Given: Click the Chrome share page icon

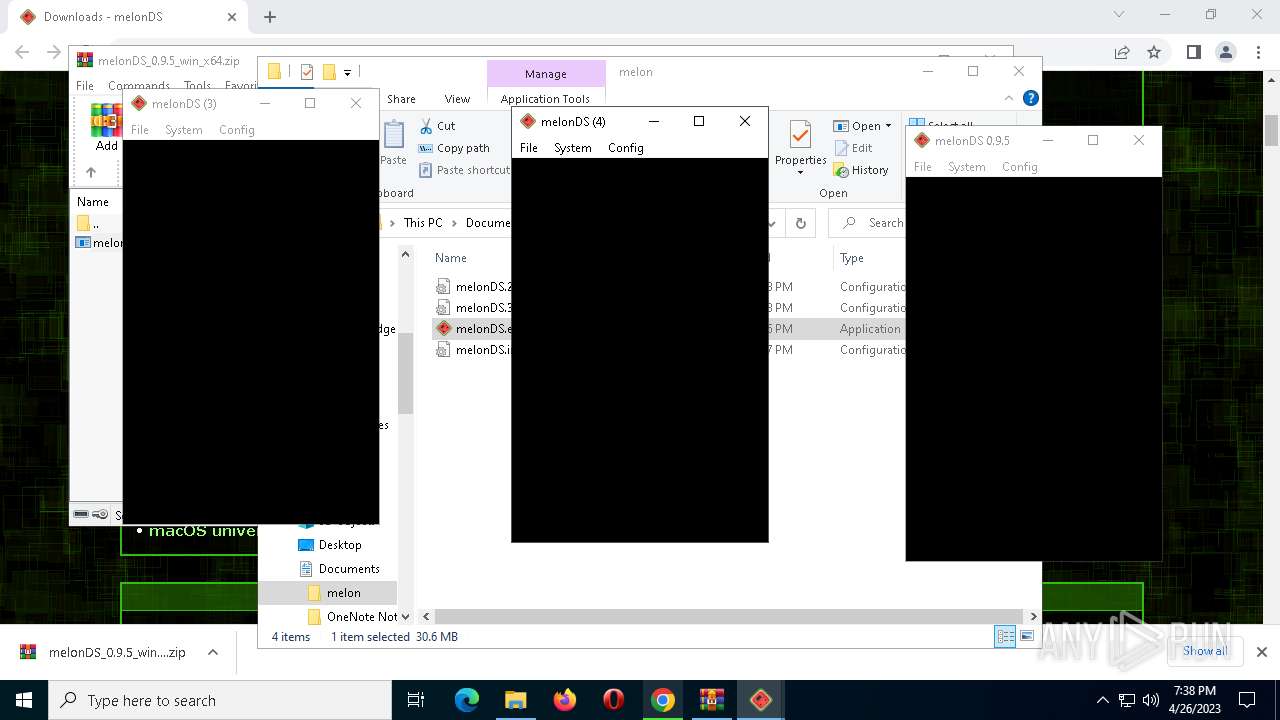Looking at the screenshot, I should point(1122,52).
